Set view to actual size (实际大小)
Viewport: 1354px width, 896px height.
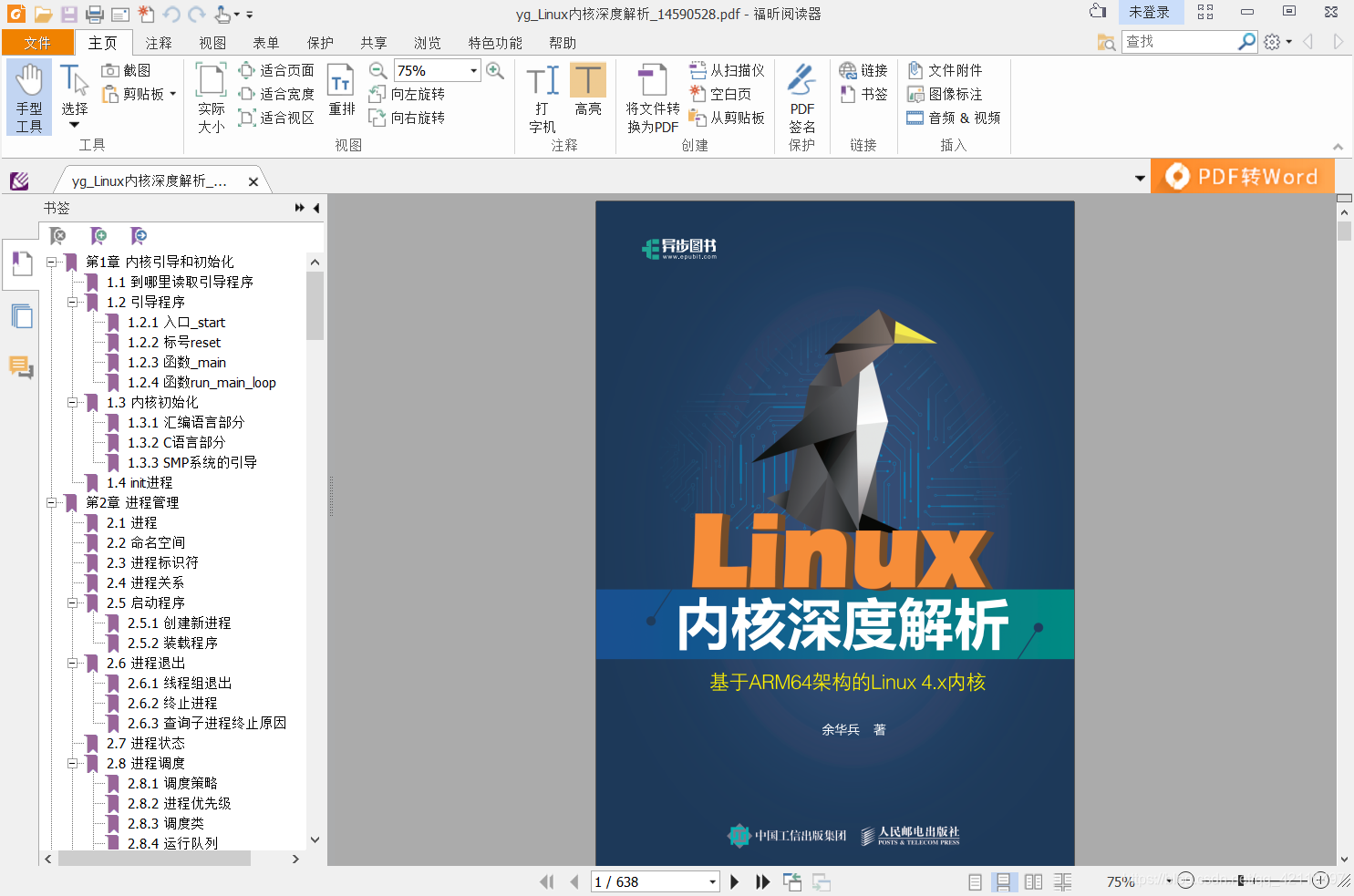coord(211,98)
